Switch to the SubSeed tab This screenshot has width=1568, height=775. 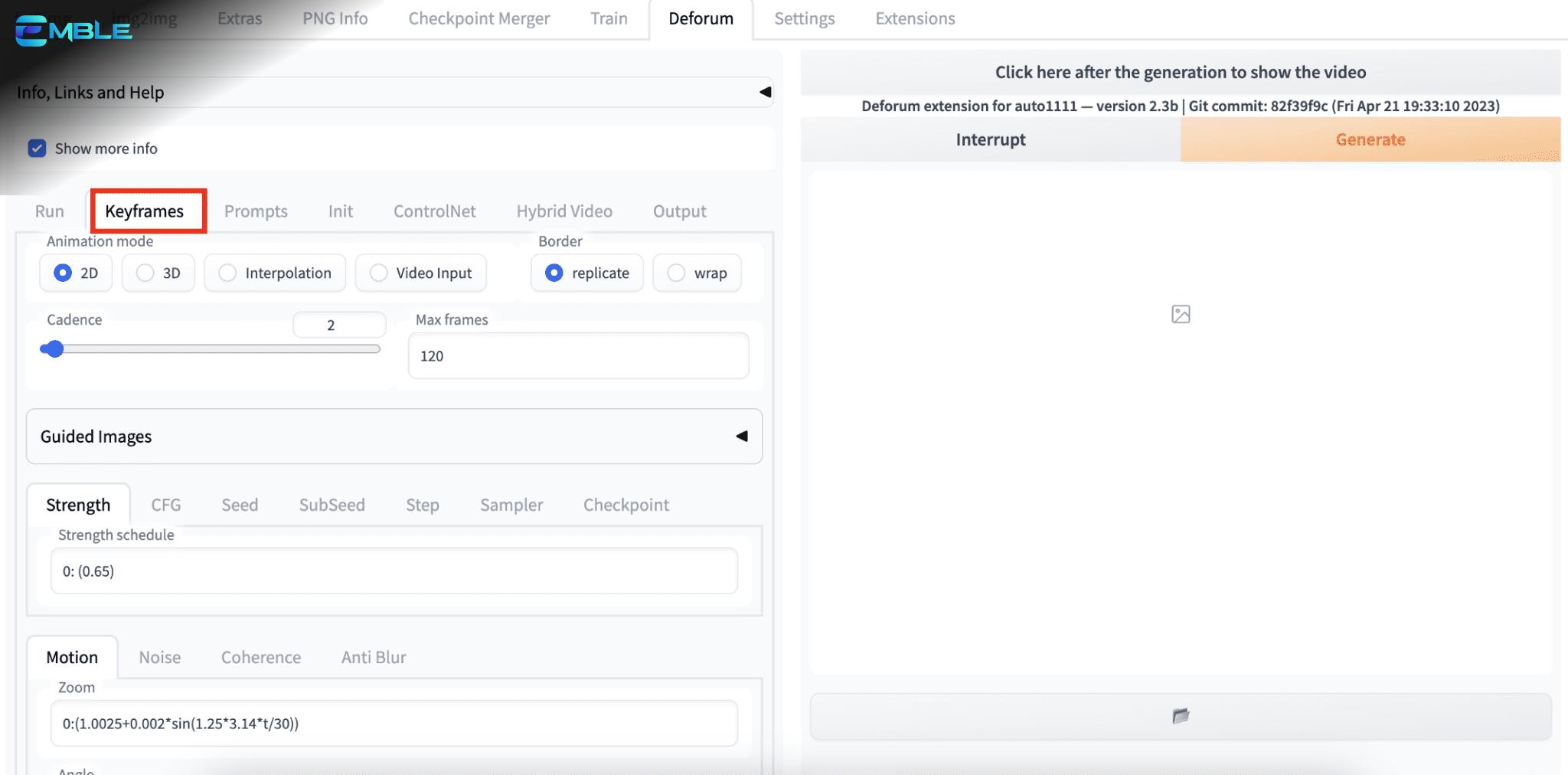(332, 505)
